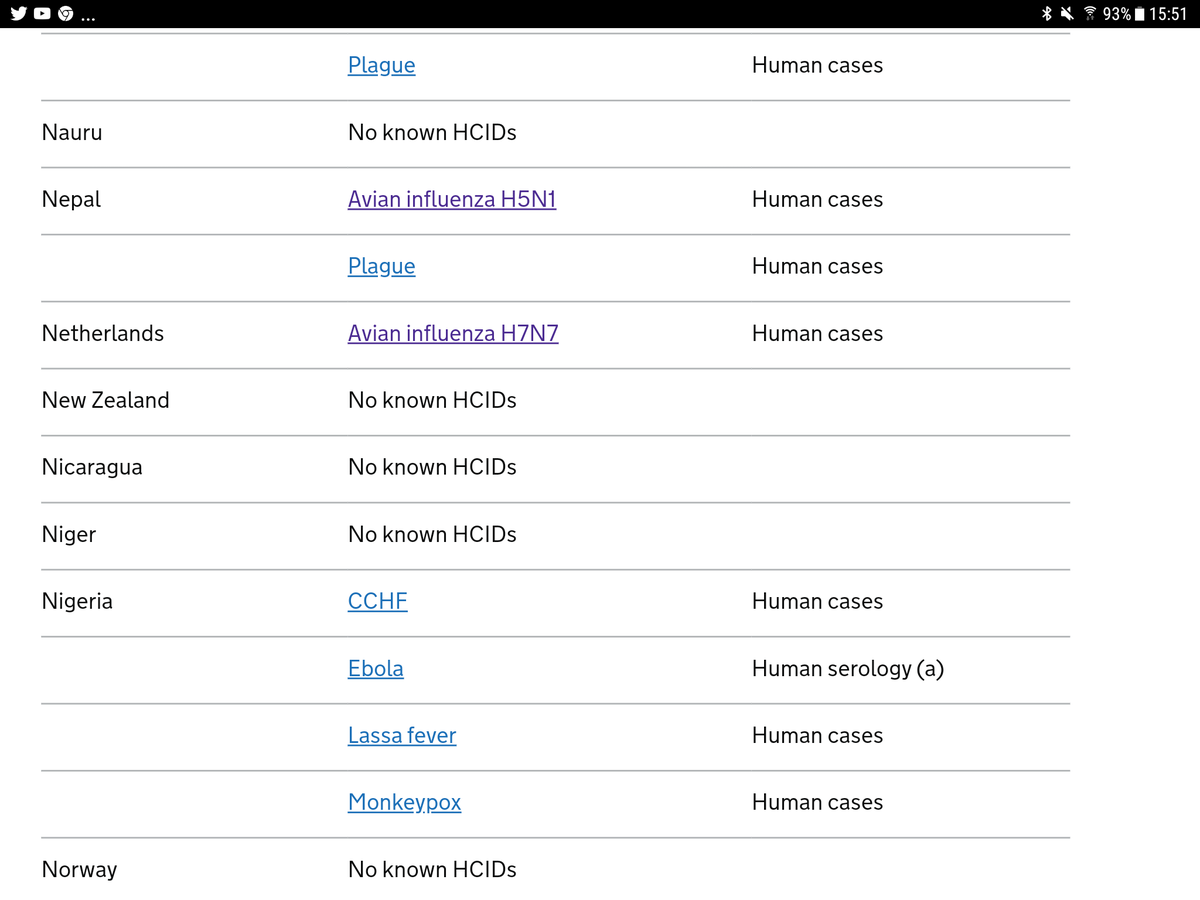Click 'Human cases' in topmost Plague row
Viewport: 1200px width, 900px height.
(x=817, y=65)
